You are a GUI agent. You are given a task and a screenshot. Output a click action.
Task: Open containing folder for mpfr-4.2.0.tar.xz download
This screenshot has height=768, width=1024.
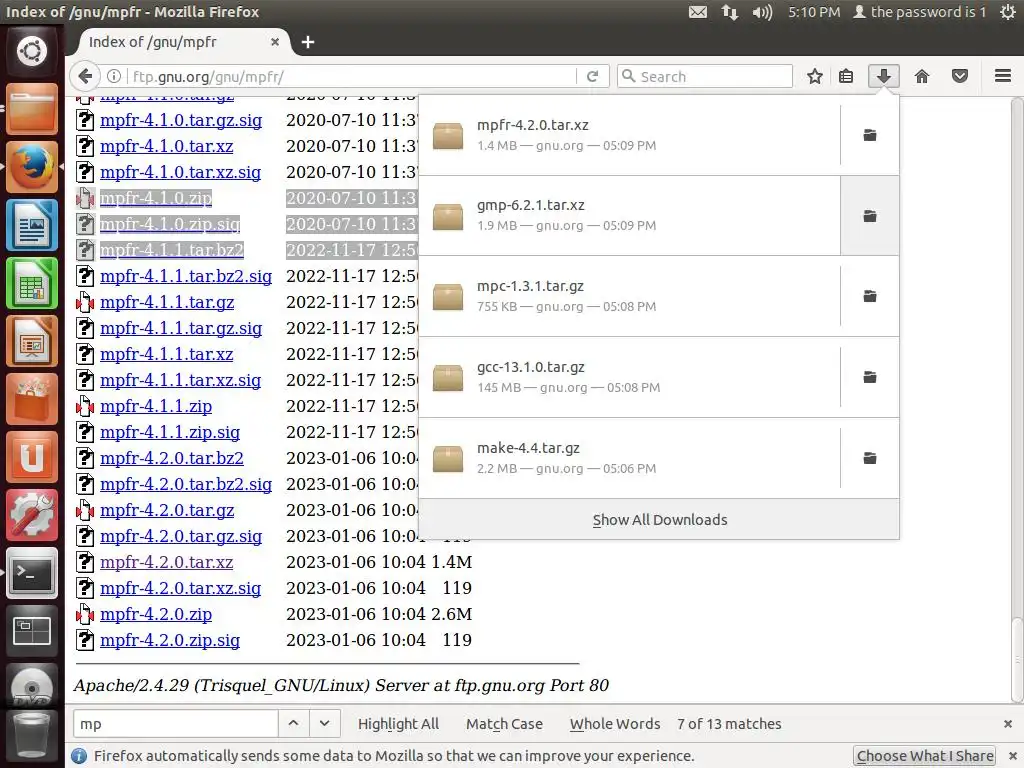869,135
